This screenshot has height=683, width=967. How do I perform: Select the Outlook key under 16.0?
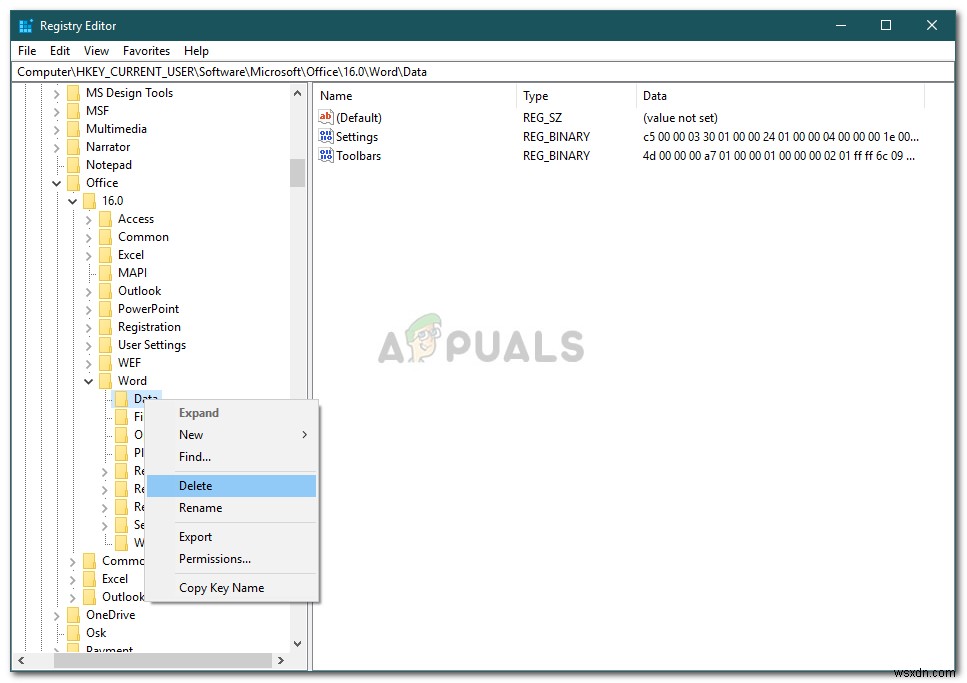tap(139, 291)
